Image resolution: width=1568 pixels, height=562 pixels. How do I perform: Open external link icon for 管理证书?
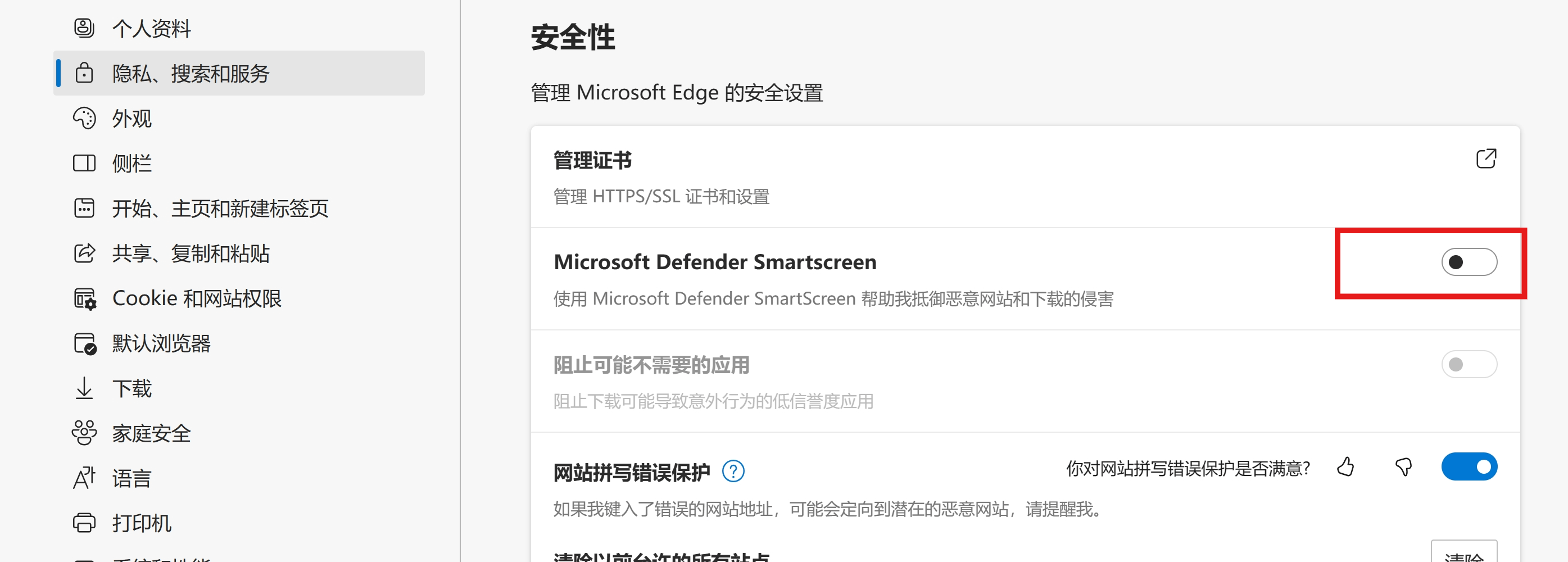(x=1486, y=158)
